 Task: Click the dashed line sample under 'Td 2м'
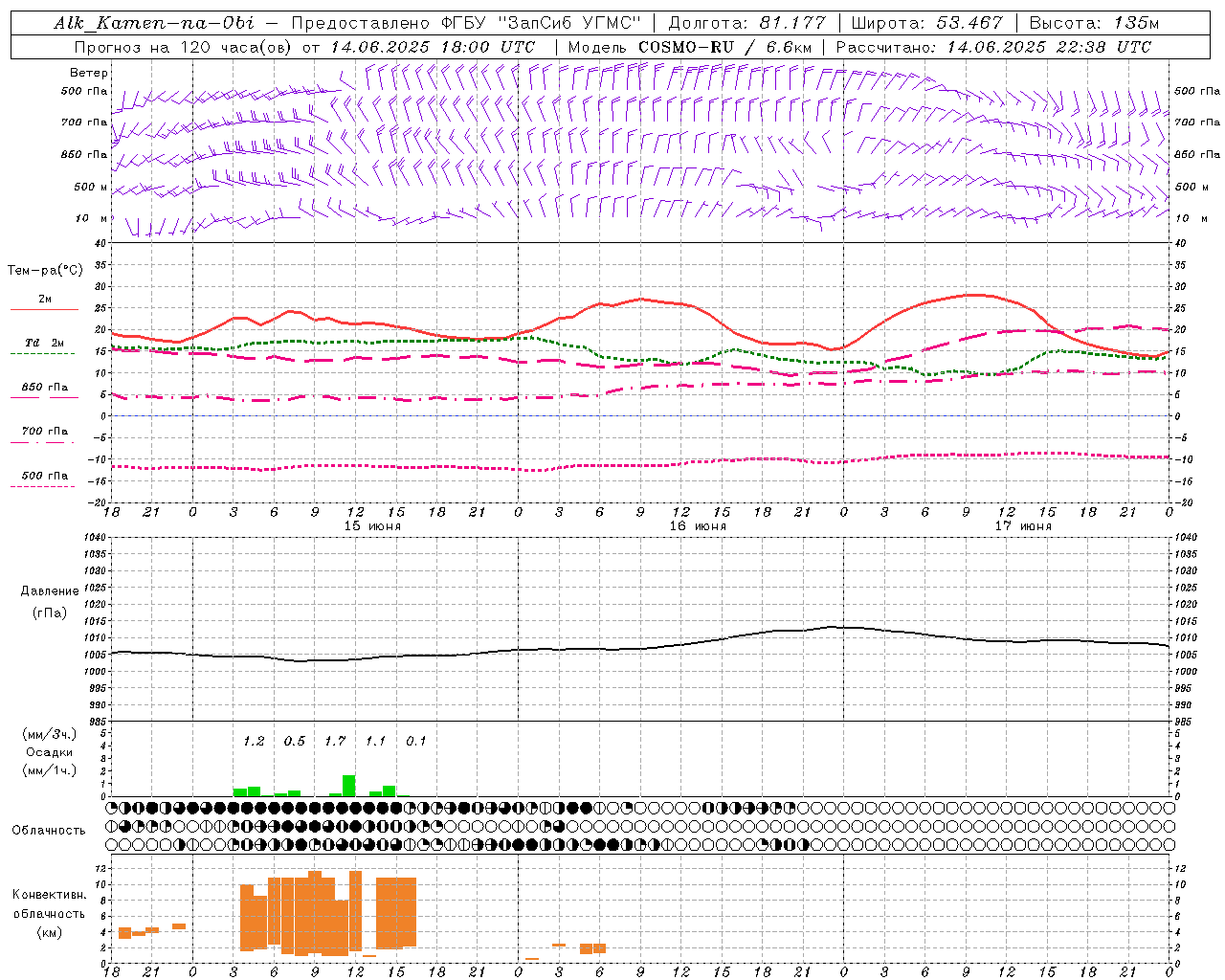[x=42, y=354]
